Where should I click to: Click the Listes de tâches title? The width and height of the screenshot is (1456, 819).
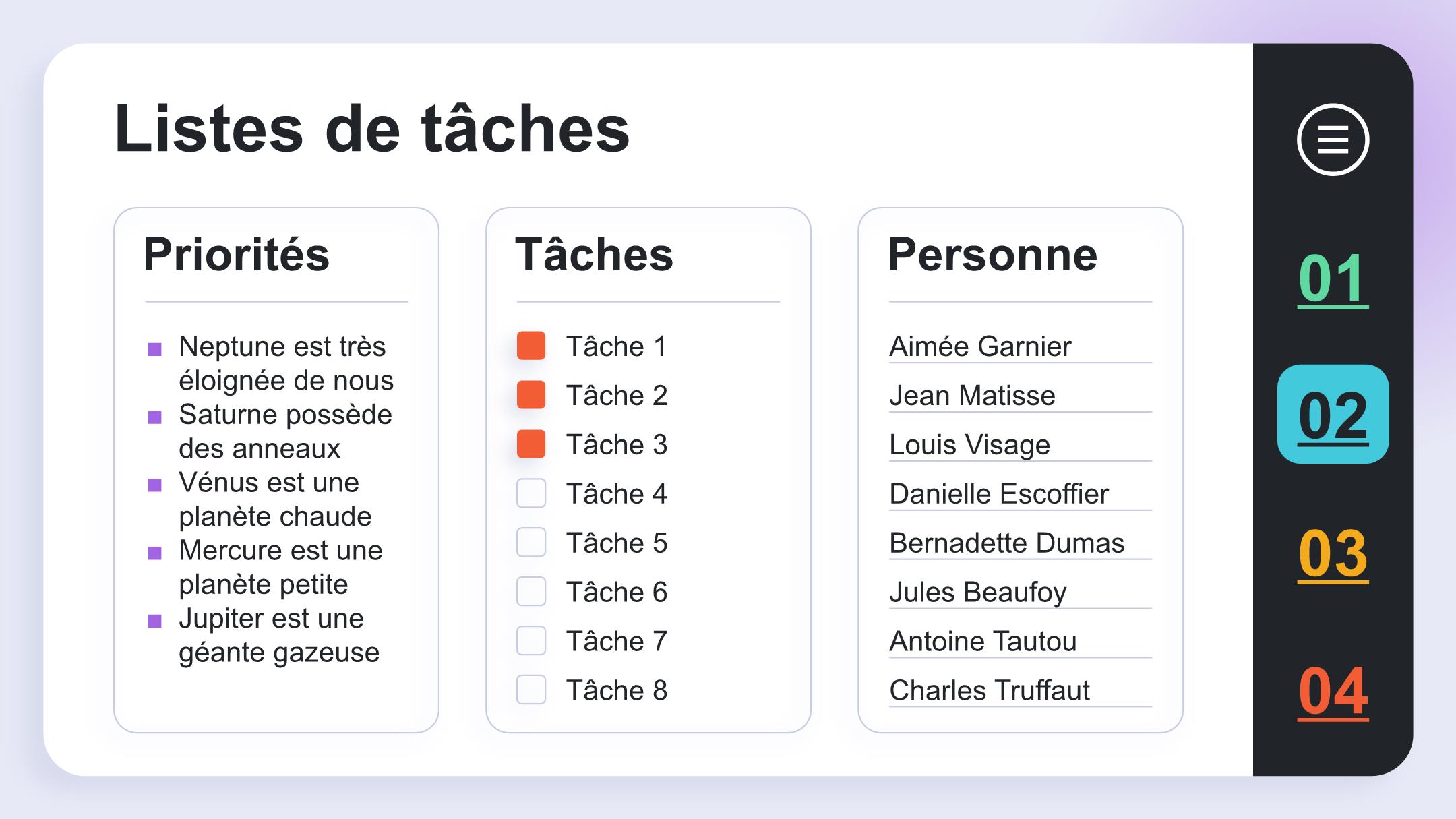point(372,128)
